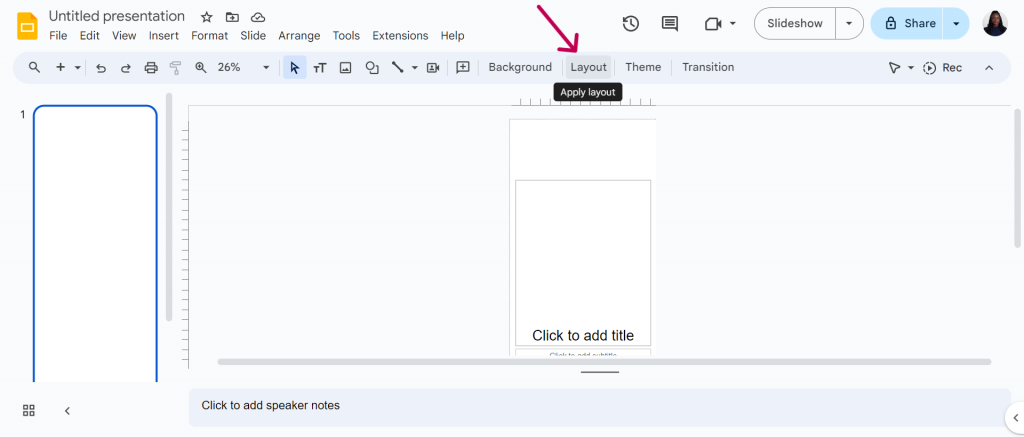Select the text box tool
Screen dimensions: 1024x437
[x=319, y=67]
